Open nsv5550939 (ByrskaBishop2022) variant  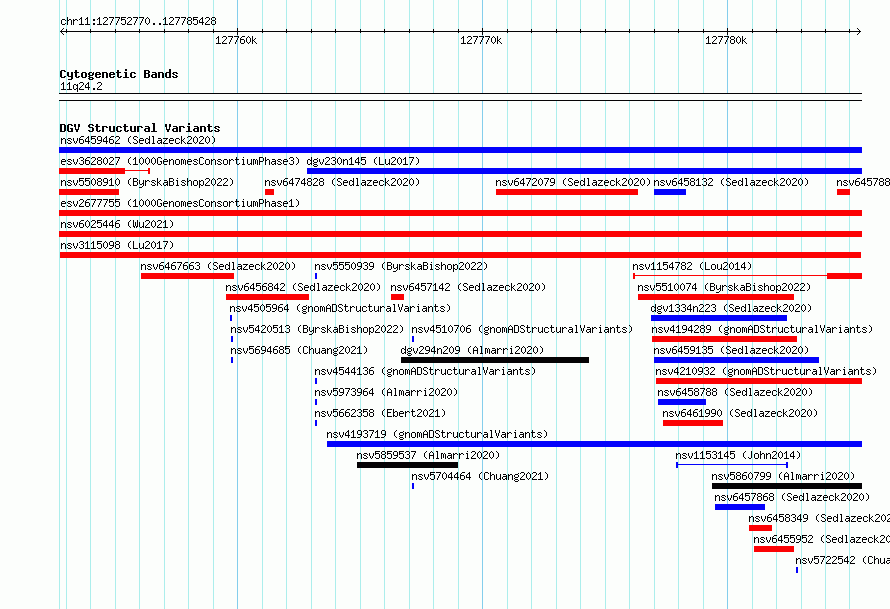[x=401, y=266]
